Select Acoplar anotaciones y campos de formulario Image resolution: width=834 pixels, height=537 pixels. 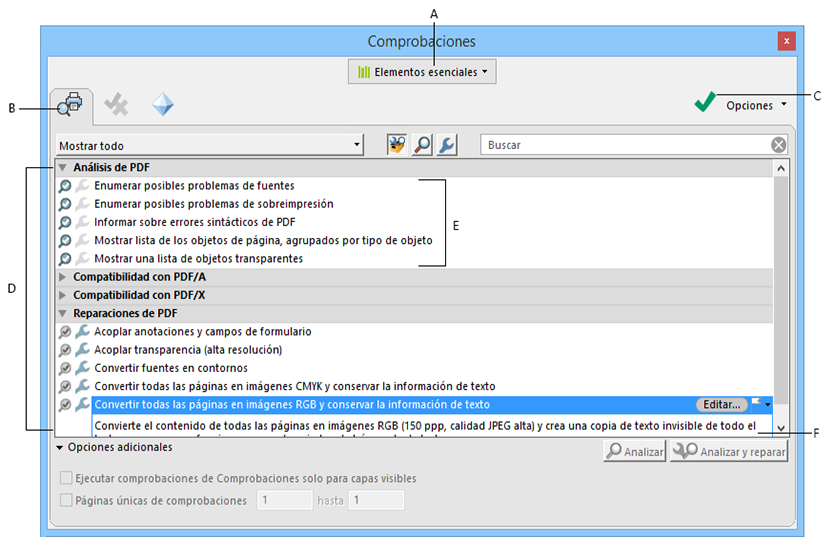(203, 331)
